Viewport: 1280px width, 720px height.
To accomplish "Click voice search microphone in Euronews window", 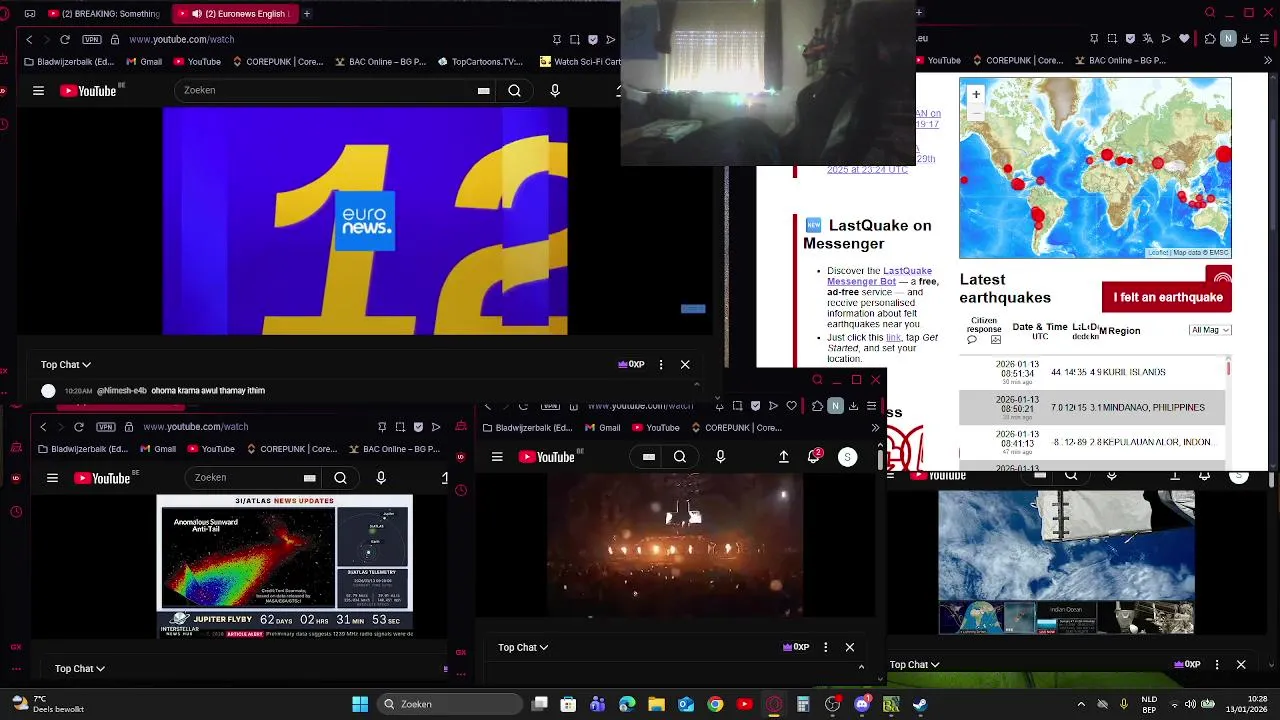I will (555, 91).
